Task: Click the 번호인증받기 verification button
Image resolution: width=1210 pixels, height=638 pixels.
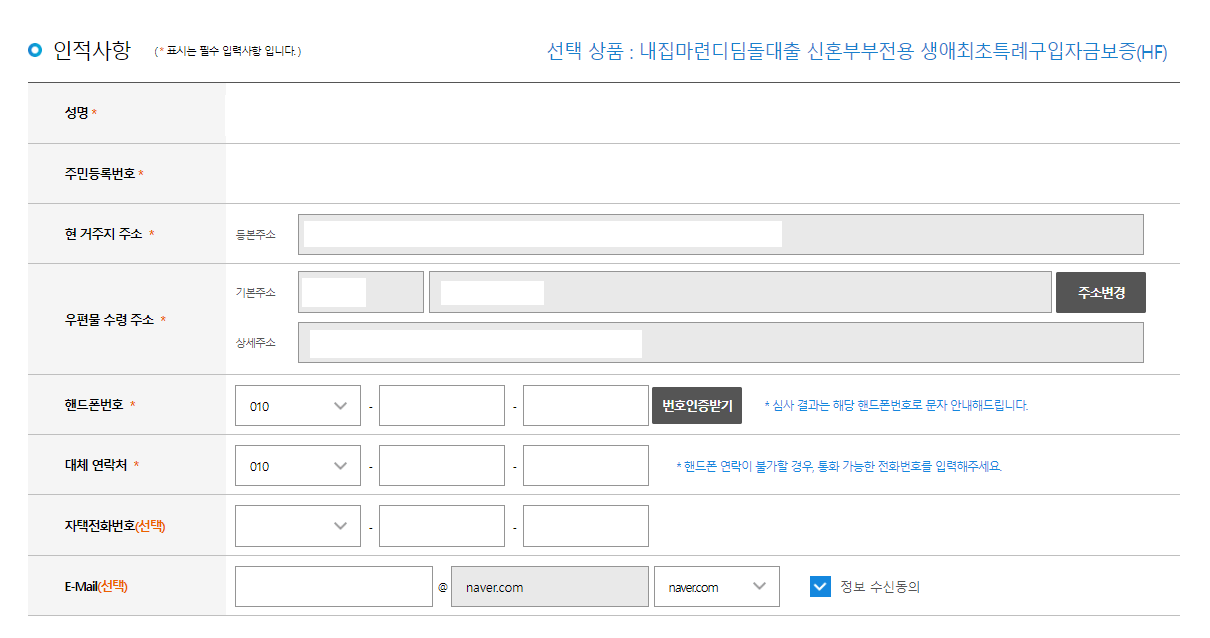Action: coord(697,405)
